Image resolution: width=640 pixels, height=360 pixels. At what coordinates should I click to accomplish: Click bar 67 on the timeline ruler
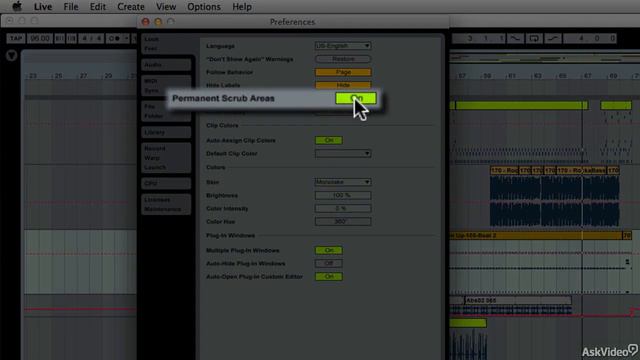pyautogui.click(x=587, y=76)
